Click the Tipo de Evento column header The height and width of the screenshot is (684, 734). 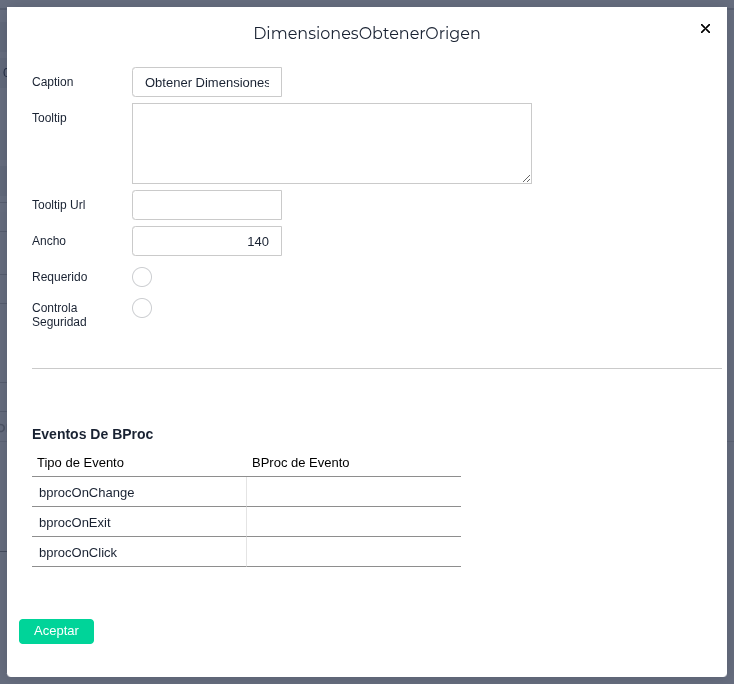click(x=81, y=463)
